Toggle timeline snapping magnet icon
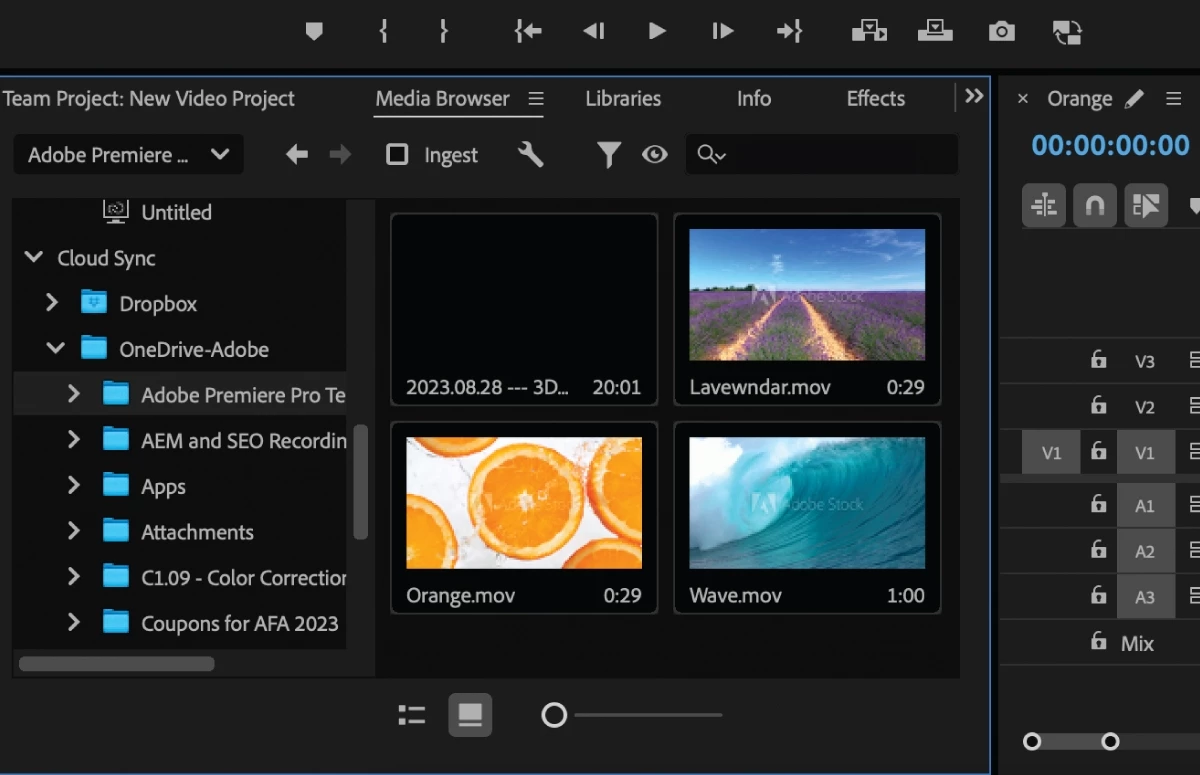This screenshot has width=1200, height=775. point(1095,206)
